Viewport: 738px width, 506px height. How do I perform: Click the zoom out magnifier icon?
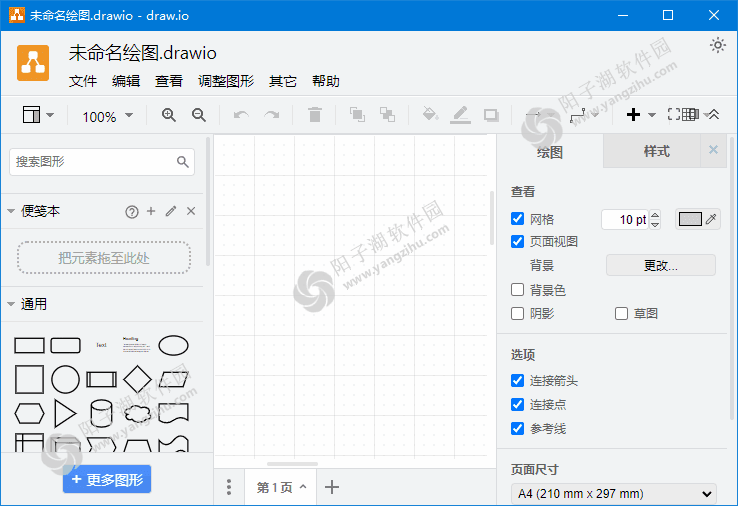pos(199,115)
